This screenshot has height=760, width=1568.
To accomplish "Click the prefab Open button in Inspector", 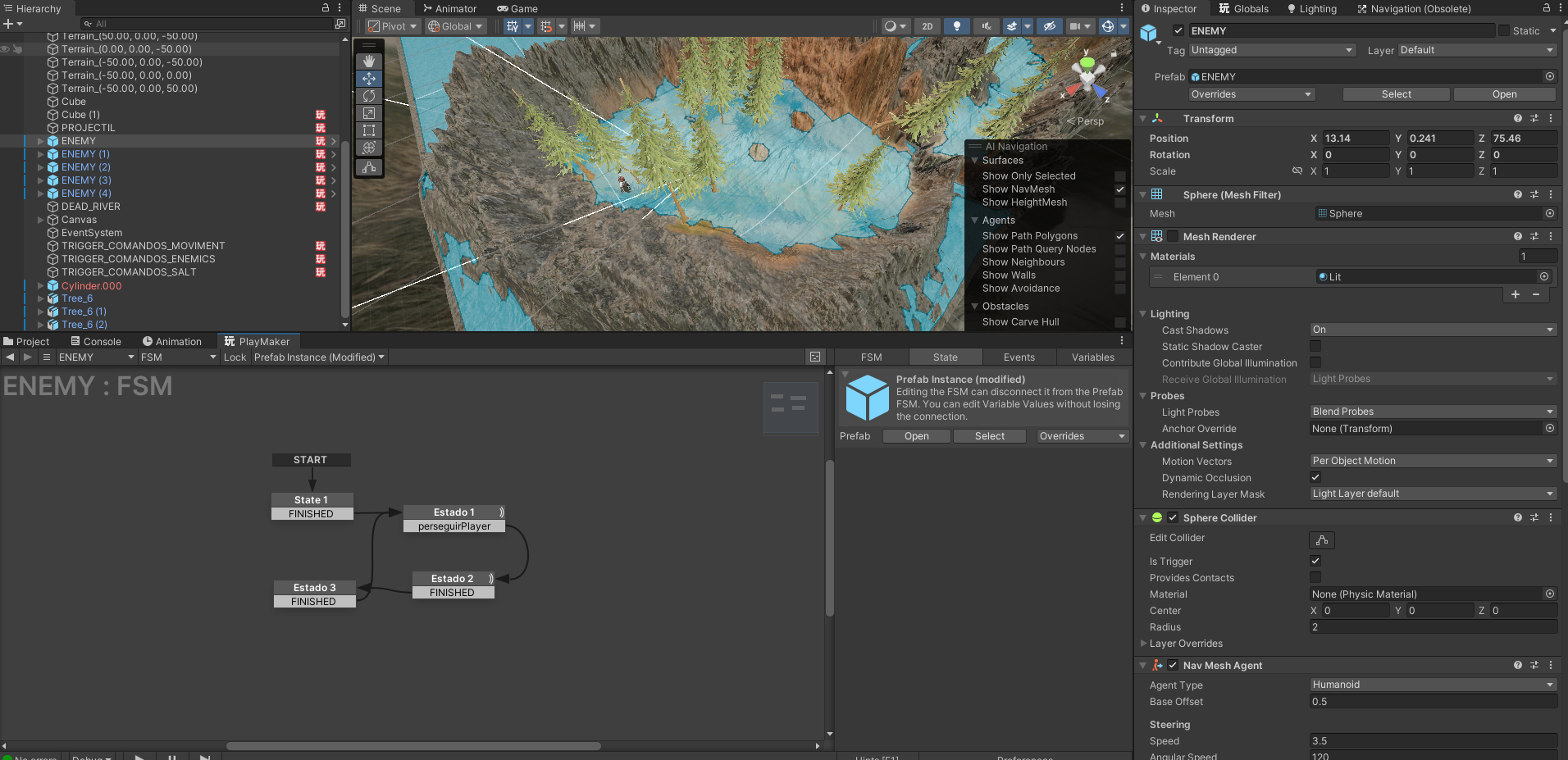I will 1504,94.
